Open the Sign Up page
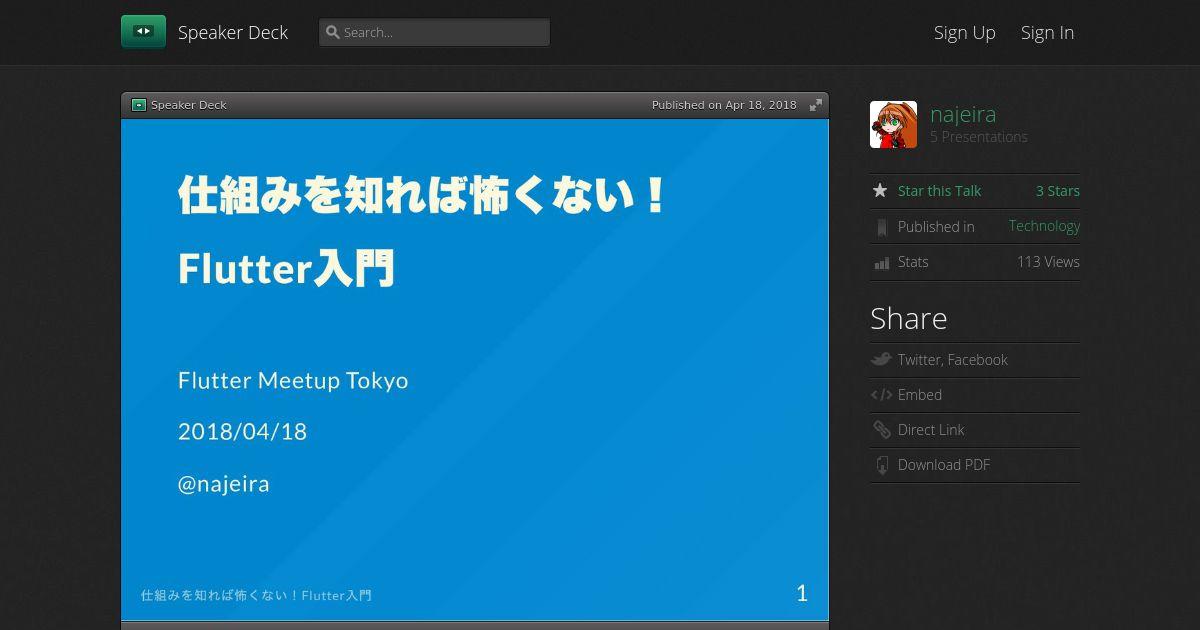The width and height of the screenshot is (1200, 630). [965, 32]
